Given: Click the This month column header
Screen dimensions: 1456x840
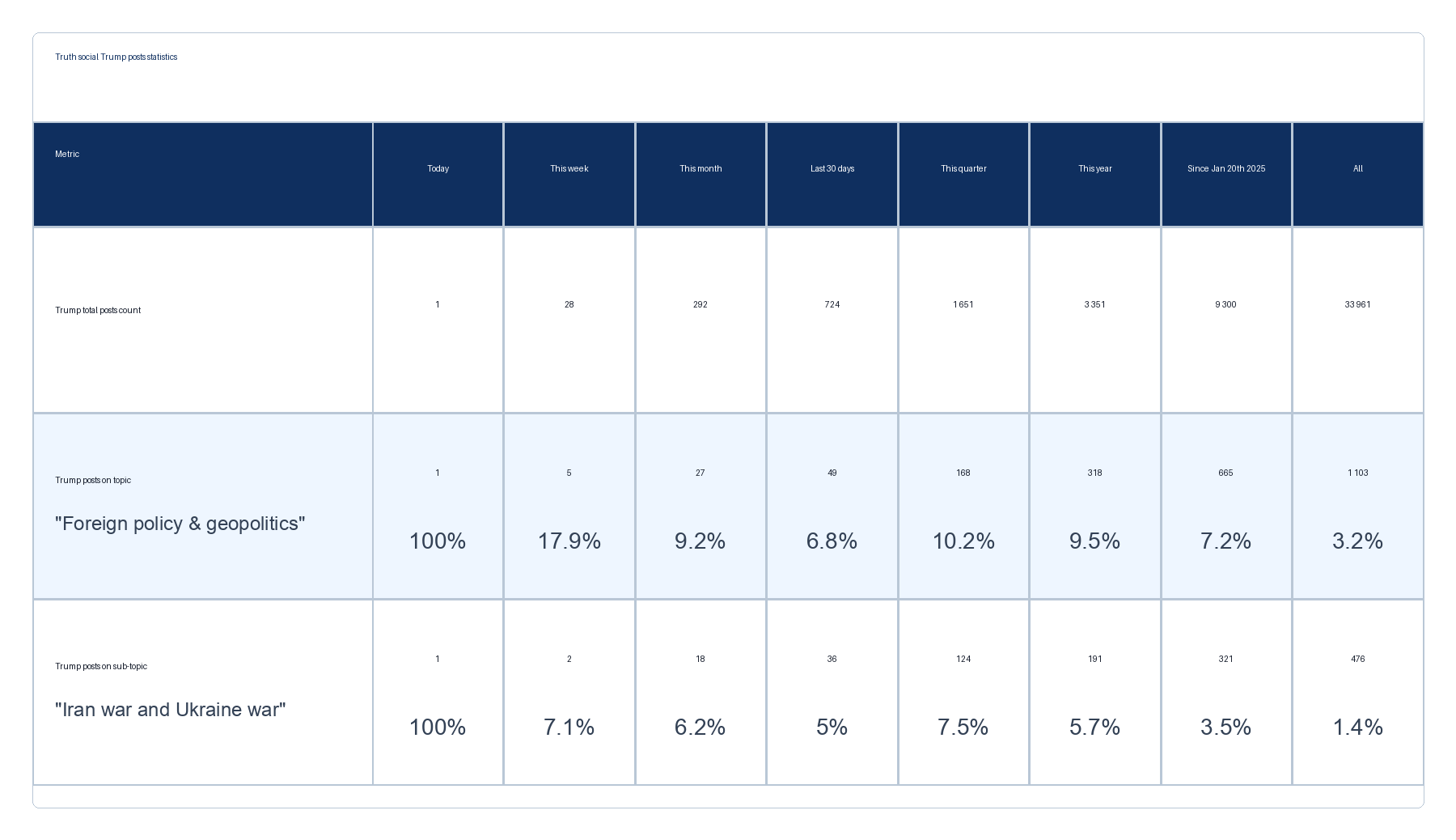Looking at the screenshot, I should [700, 168].
